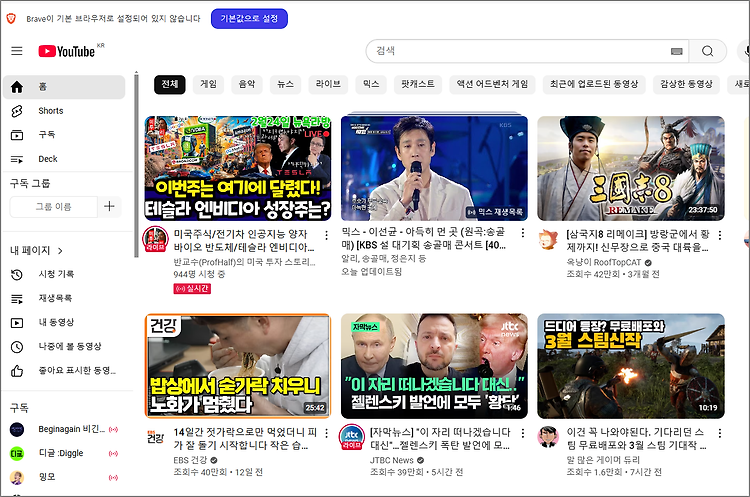The image size is (750, 497).
Task: Select the 액션 어드벤처 게임 chip
Action: pyautogui.click(x=492, y=84)
